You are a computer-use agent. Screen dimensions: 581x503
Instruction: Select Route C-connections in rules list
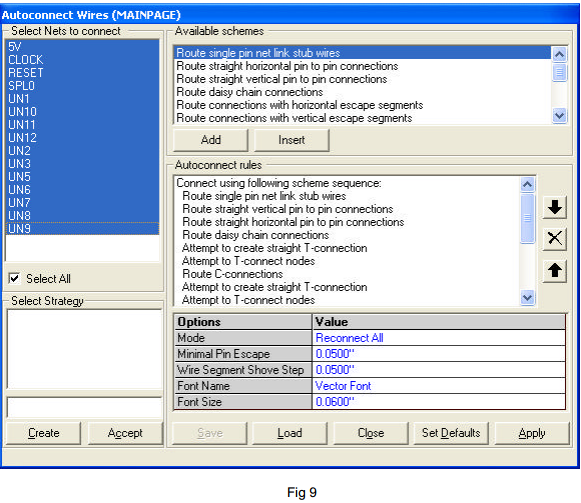[x=233, y=274]
